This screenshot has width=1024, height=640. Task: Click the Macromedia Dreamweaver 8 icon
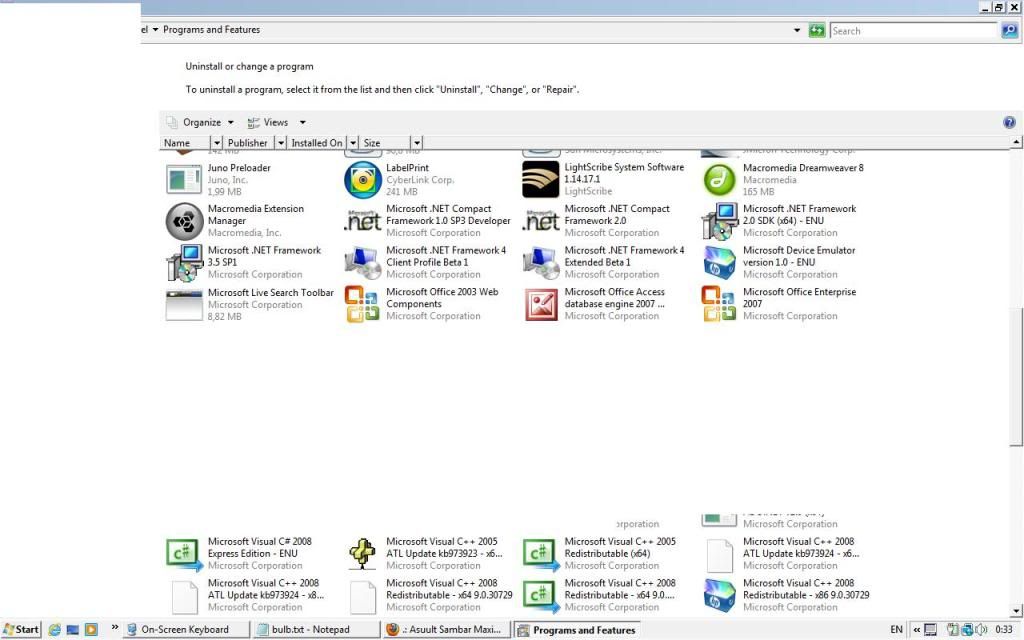point(720,180)
